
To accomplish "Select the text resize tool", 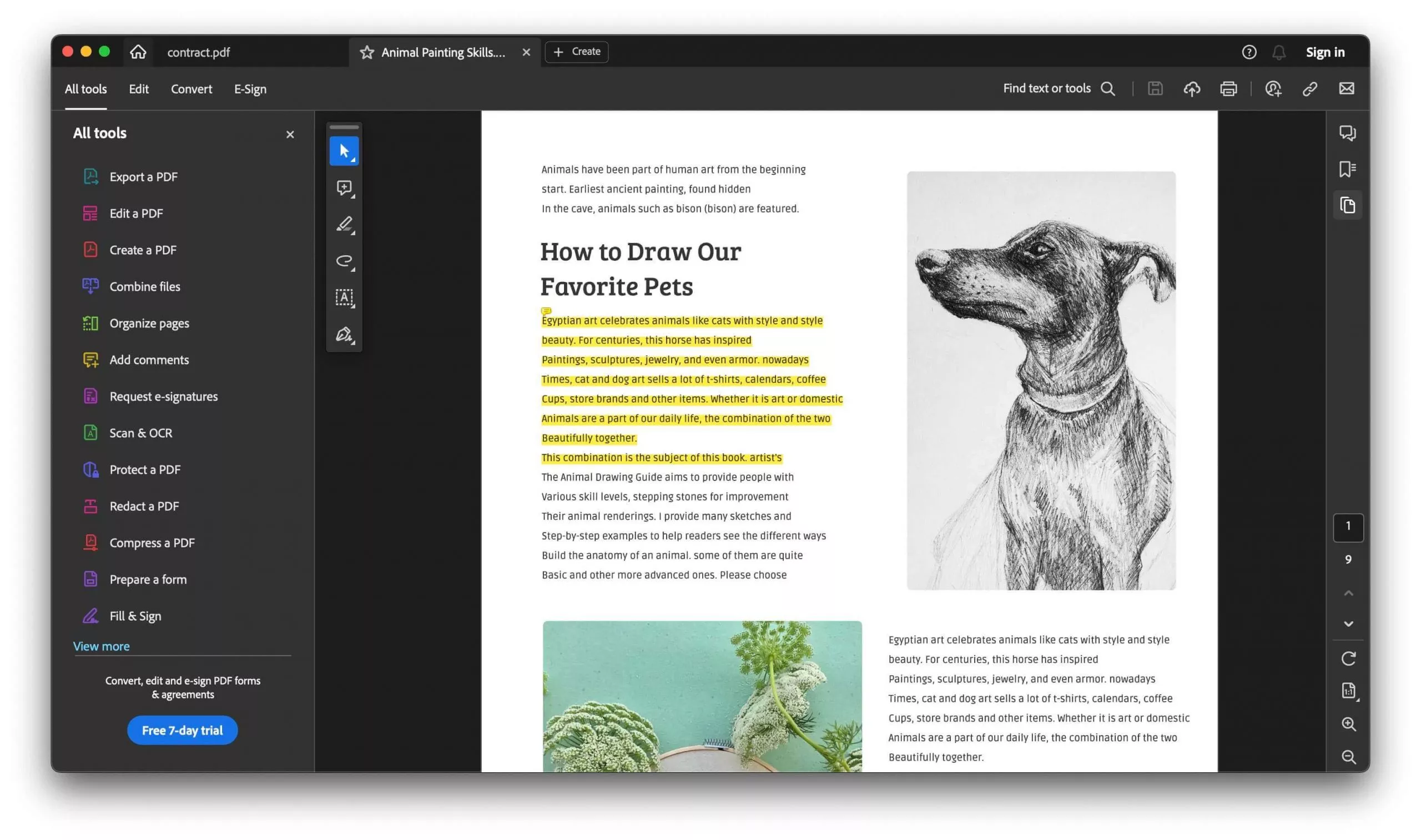I will coord(345,297).
